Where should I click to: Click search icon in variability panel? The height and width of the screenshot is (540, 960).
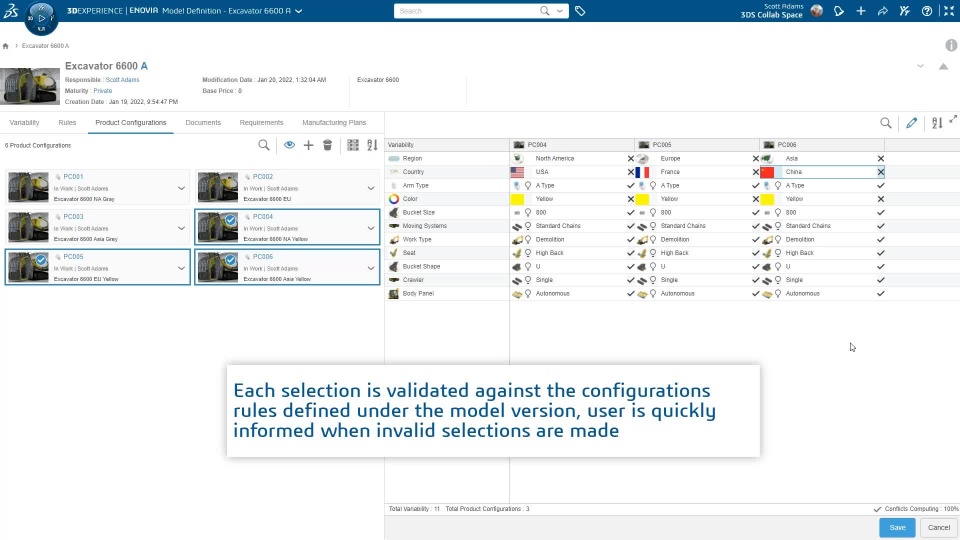tap(886, 123)
